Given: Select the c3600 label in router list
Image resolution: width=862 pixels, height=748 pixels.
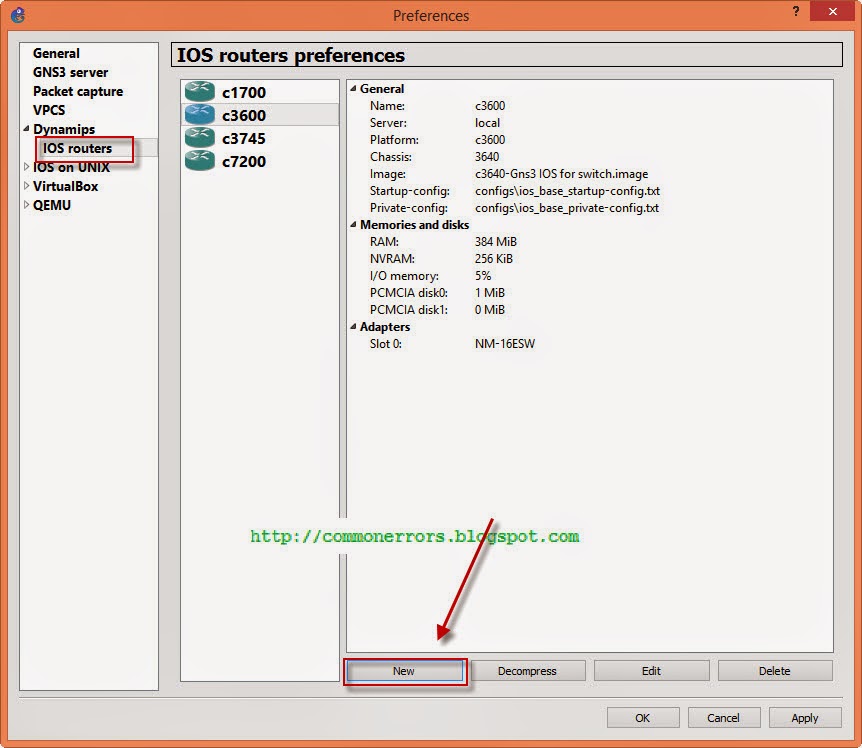Looking at the screenshot, I should point(244,115).
